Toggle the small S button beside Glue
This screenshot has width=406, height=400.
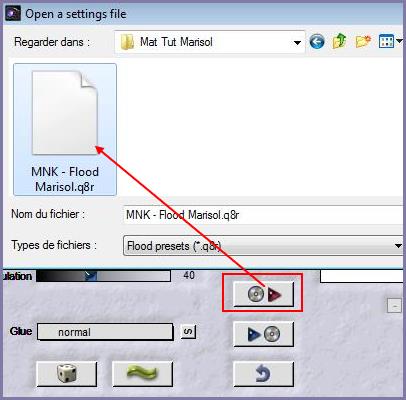pyautogui.click(x=188, y=332)
